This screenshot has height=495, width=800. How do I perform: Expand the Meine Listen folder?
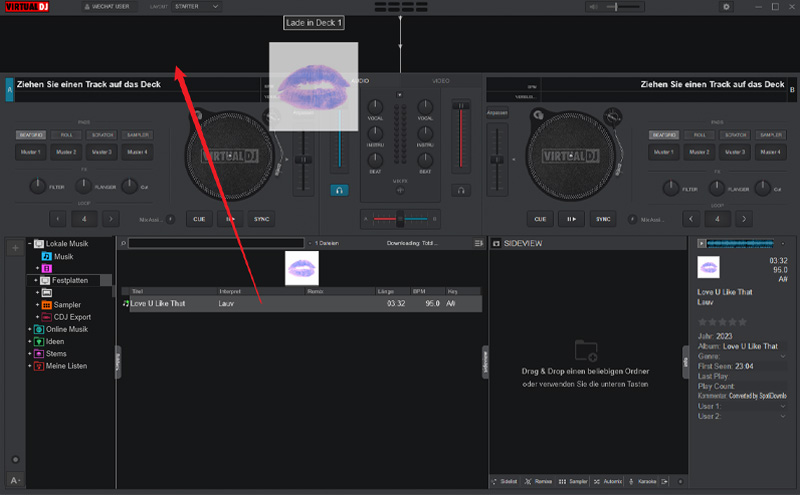[x=30, y=366]
